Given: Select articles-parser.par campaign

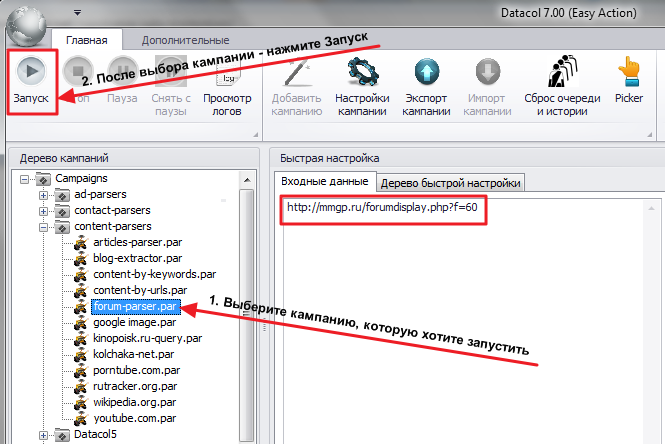Looking at the screenshot, I should [x=137, y=242].
